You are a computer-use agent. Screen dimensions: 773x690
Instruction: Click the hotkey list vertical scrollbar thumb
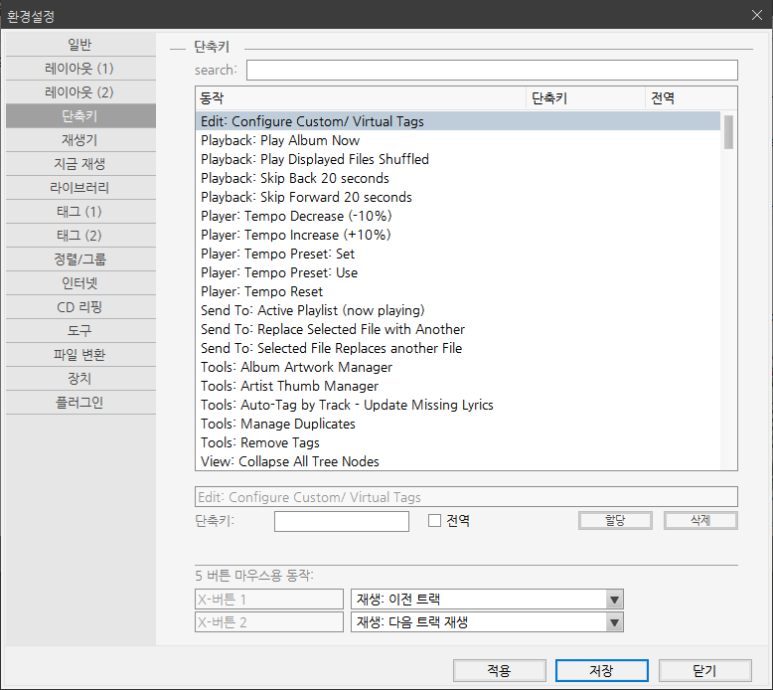point(728,132)
